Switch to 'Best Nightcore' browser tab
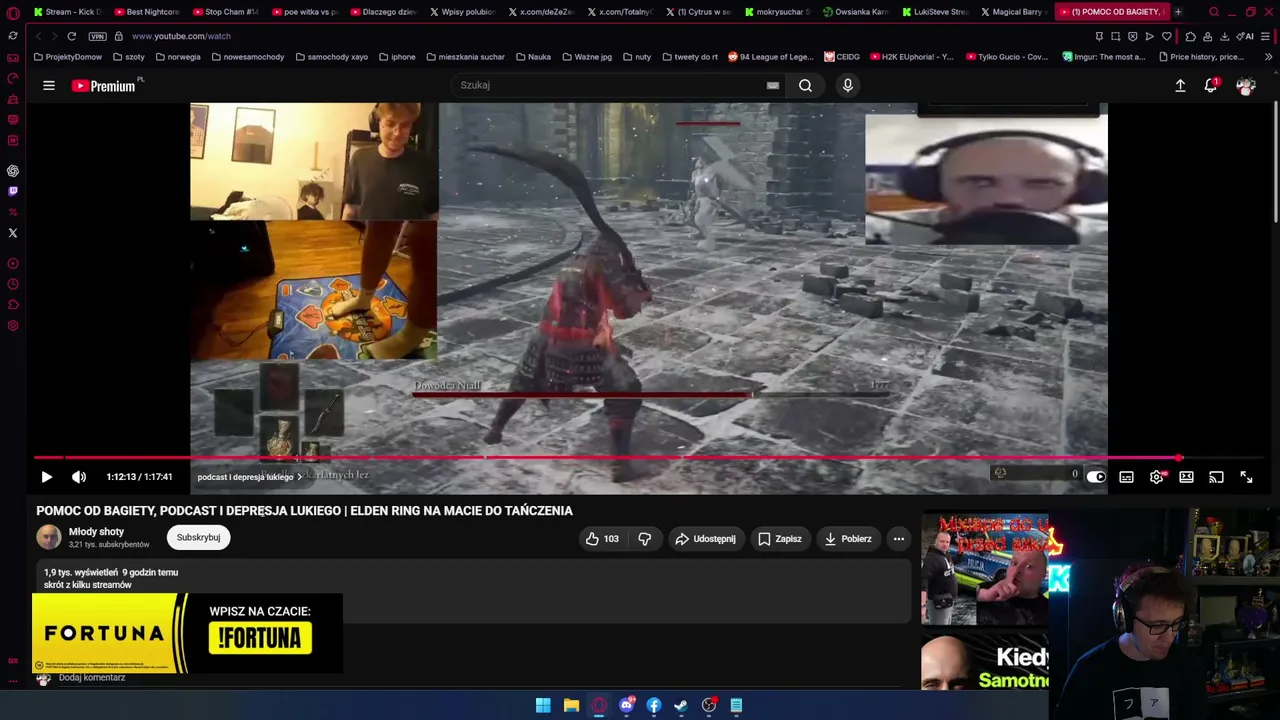The height and width of the screenshot is (720, 1280). tap(146, 12)
